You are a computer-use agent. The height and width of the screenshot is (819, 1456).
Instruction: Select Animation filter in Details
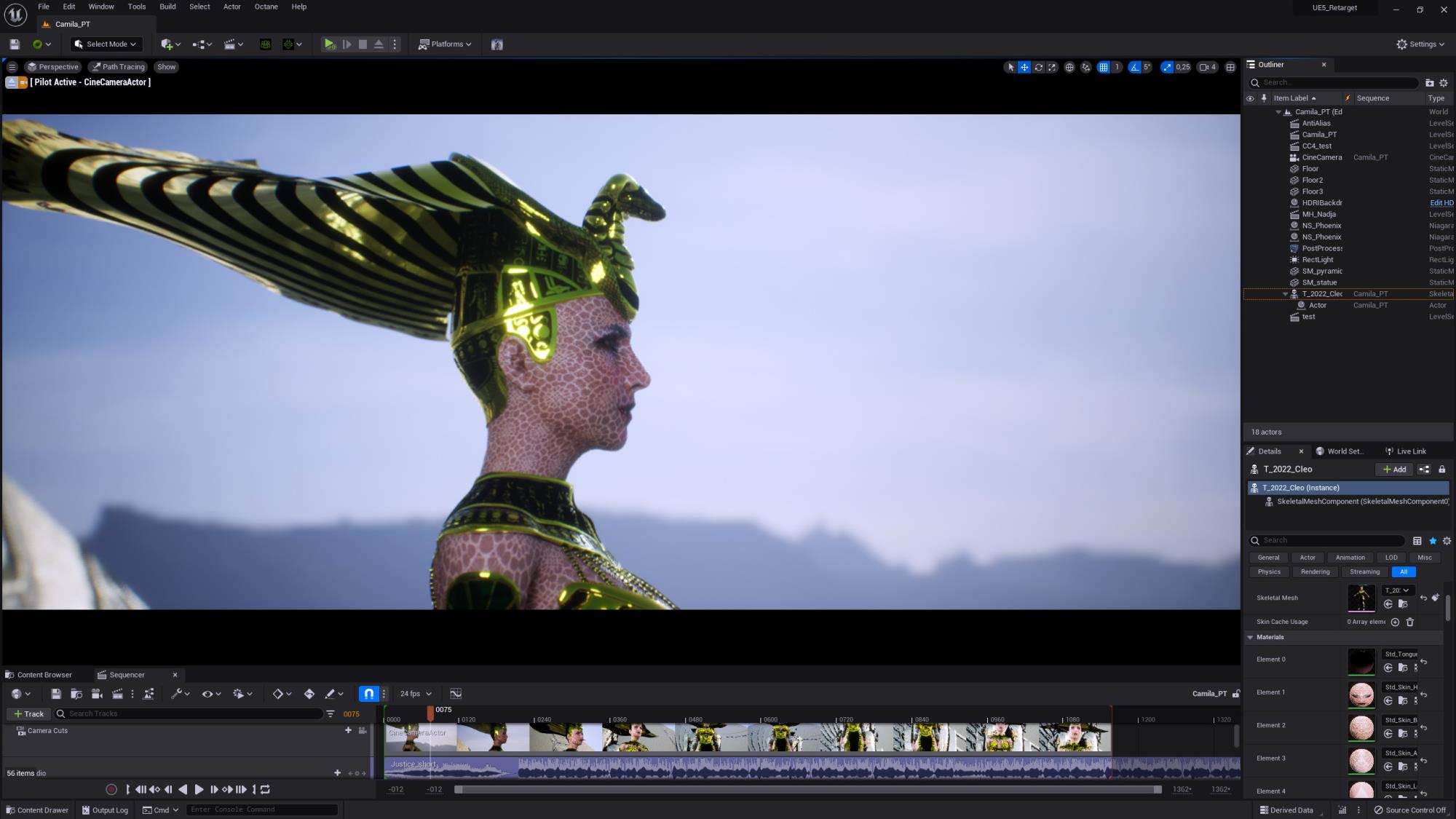tap(1350, 558)
